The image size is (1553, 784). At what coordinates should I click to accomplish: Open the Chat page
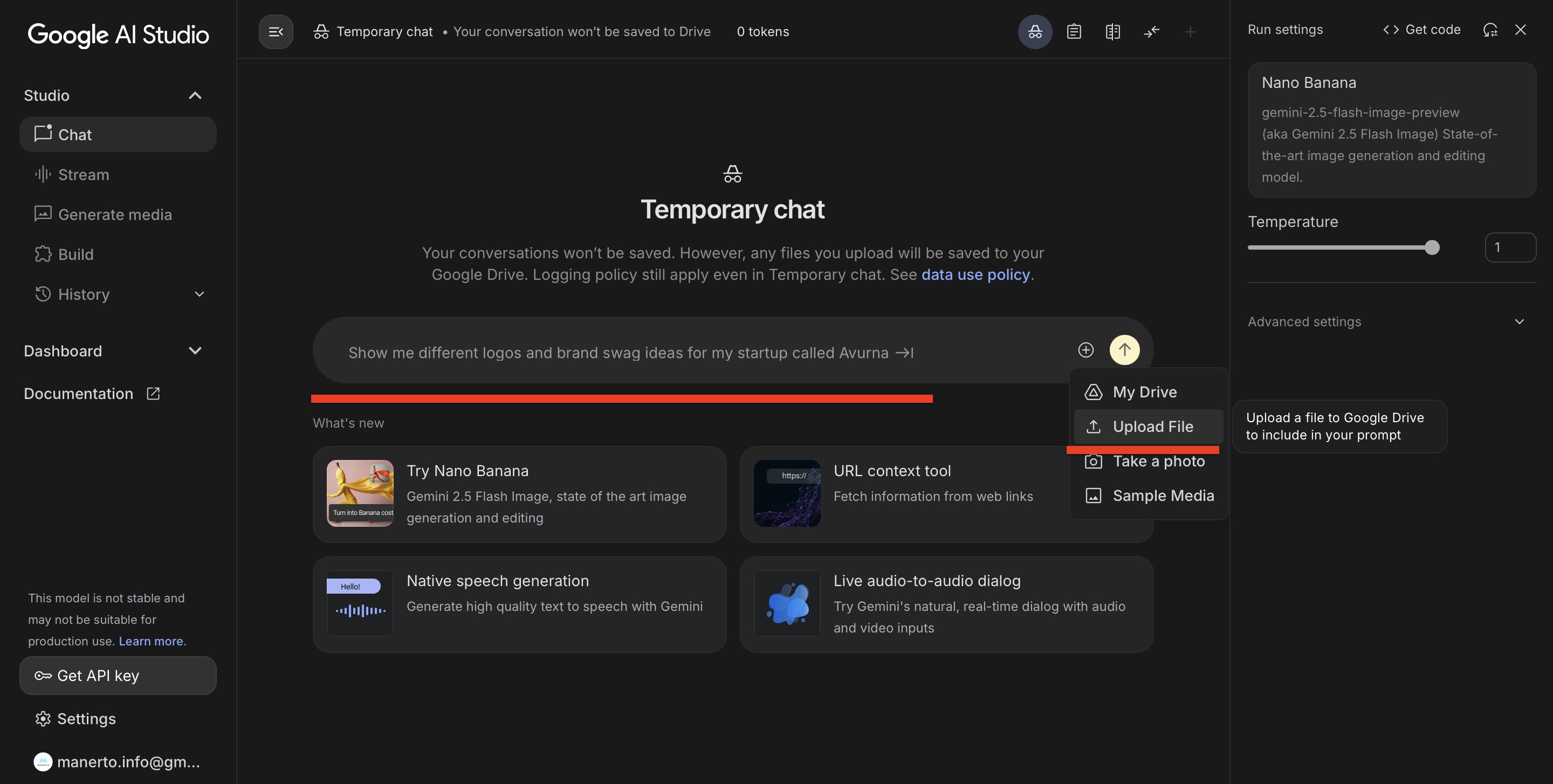pos(118,134)
